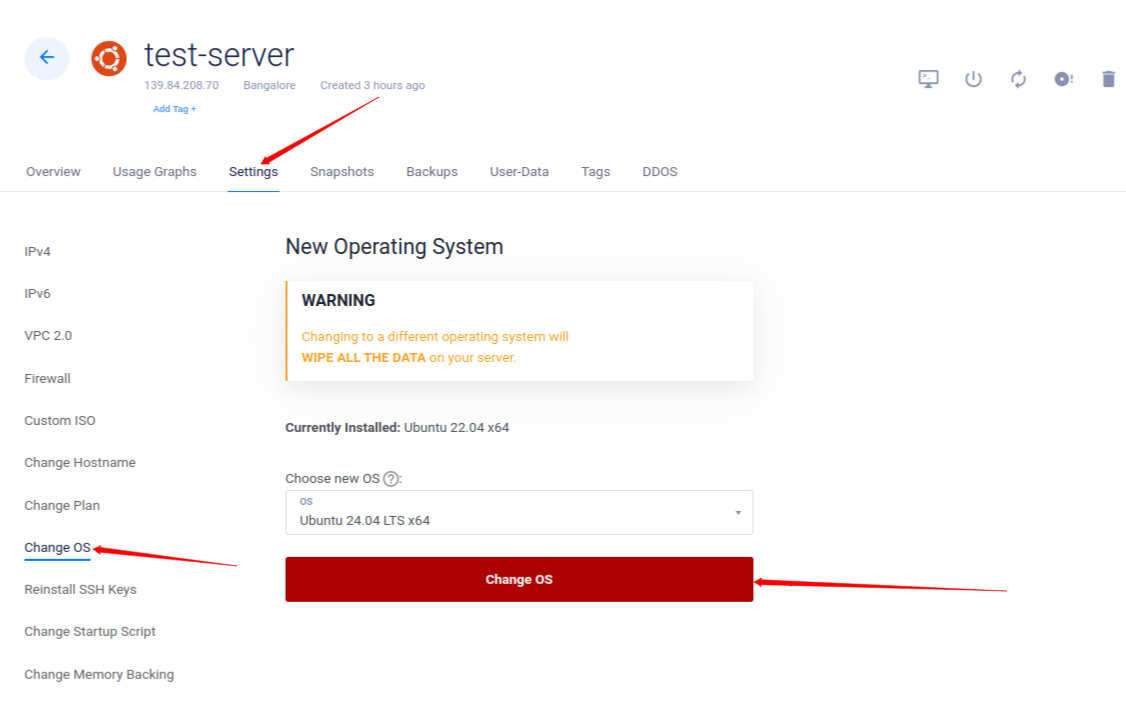Open IPv6 settings in sidebar

tap(37, 294)
